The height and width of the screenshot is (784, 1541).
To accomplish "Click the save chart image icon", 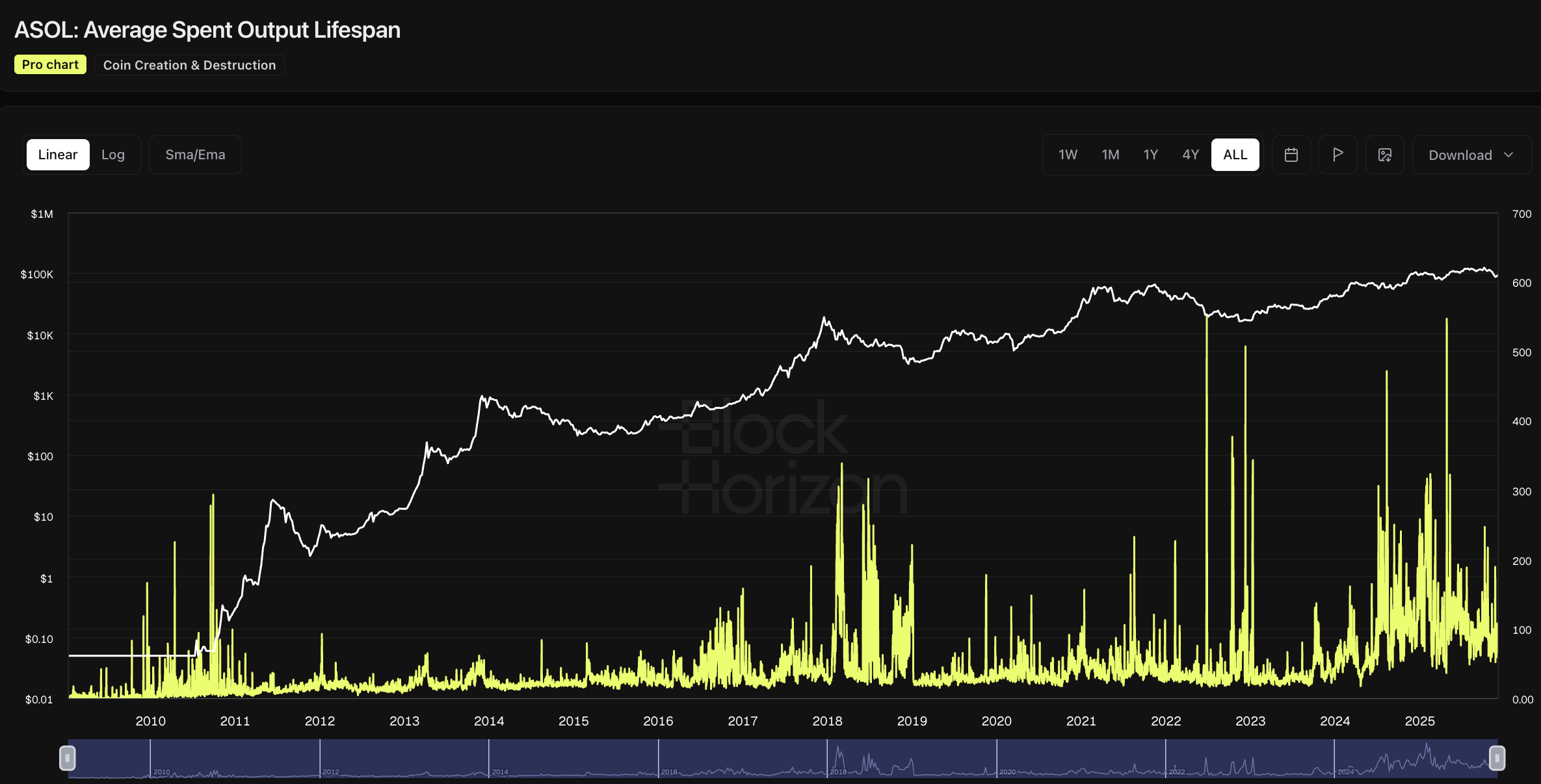I will coord(1385,155).
